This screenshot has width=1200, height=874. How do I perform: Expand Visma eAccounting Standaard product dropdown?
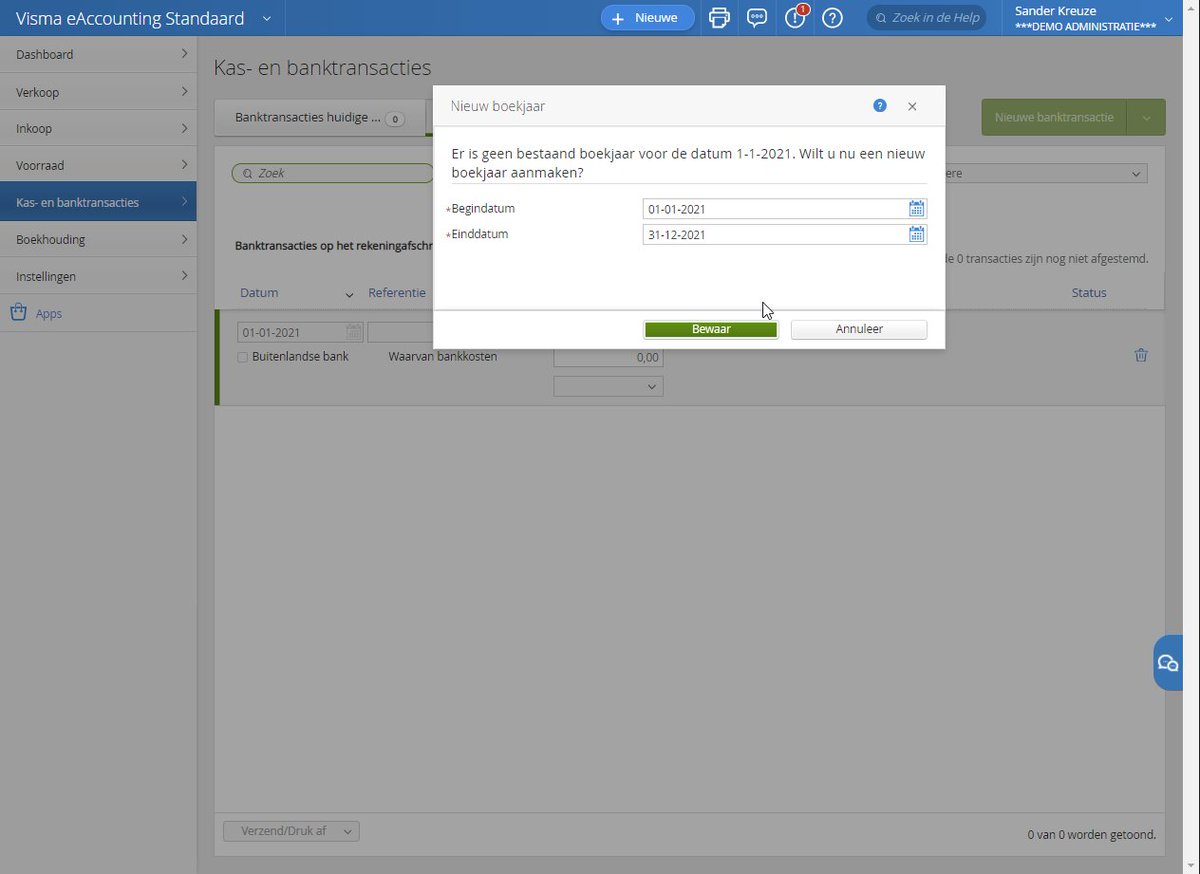(266, 18)
